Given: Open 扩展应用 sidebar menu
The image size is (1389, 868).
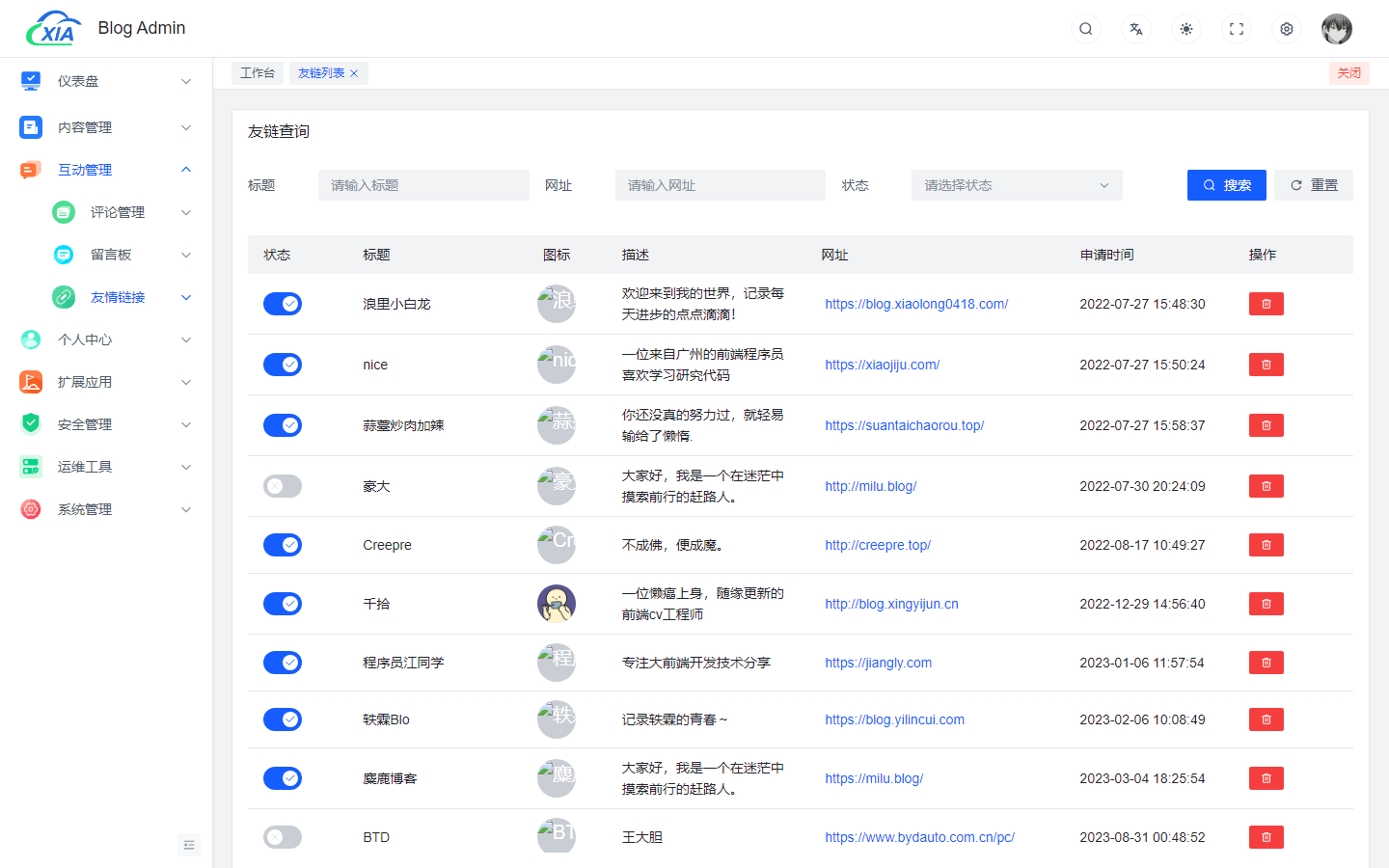Looking at the screenshot, I should click(106, 382).
